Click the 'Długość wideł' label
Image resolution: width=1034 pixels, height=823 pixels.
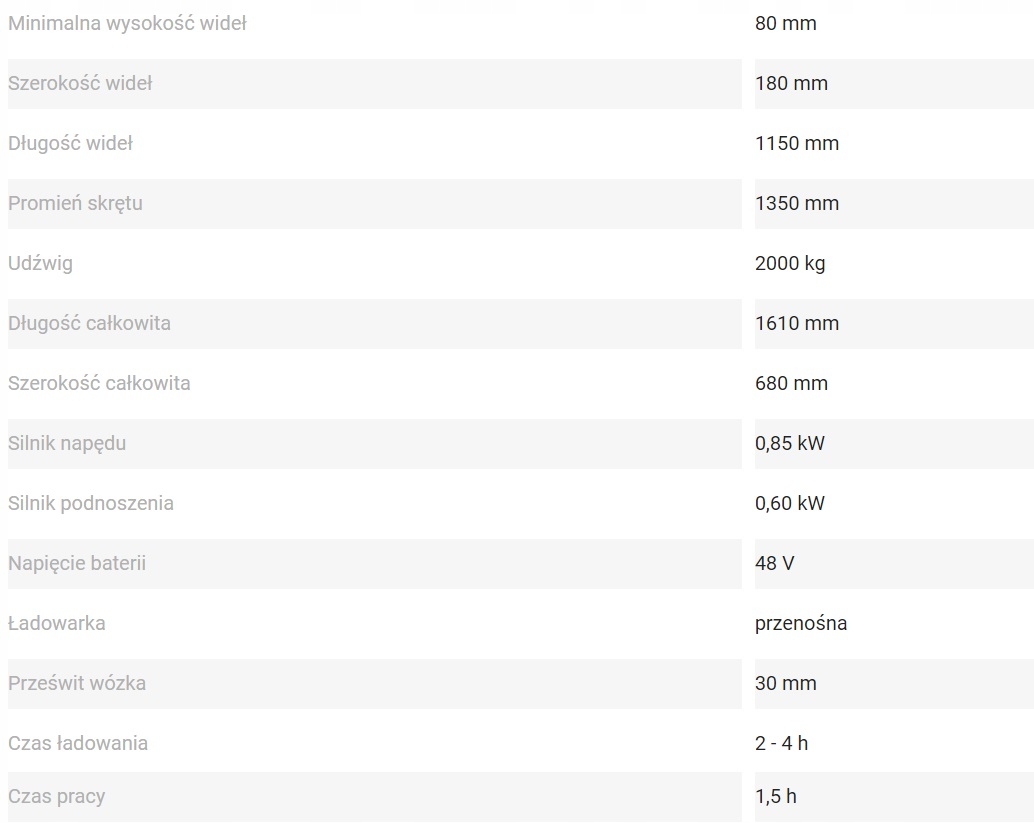pyautogui.click(x=70, y=143)
